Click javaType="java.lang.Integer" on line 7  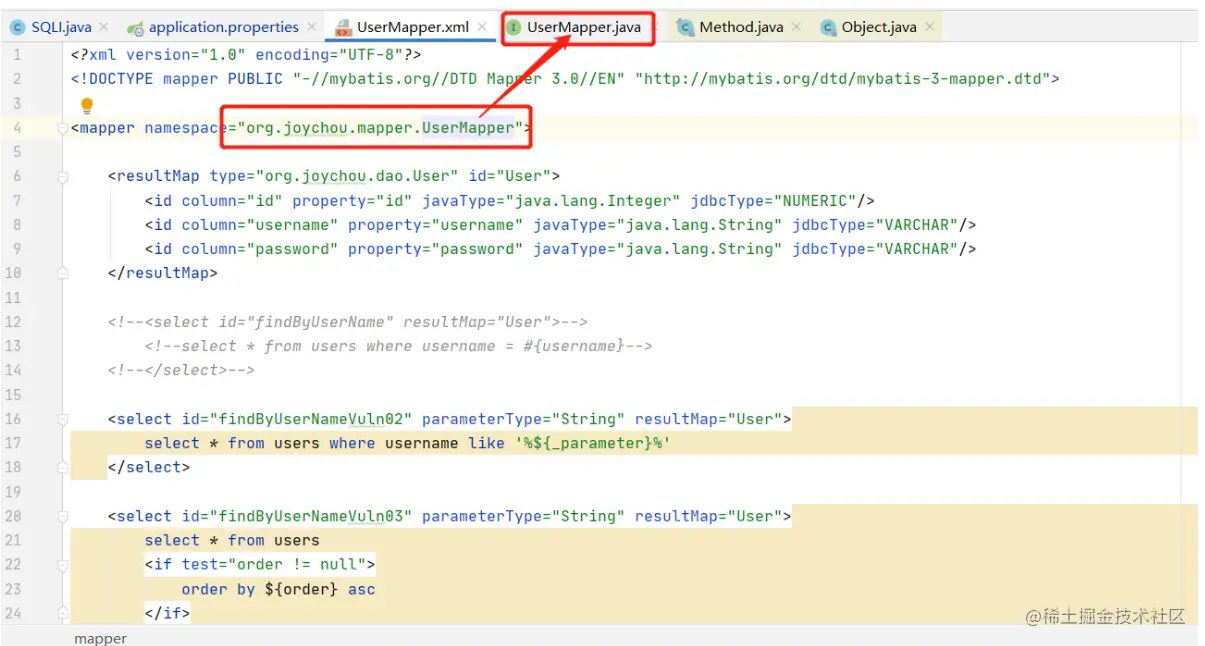(x=551, y=200)
